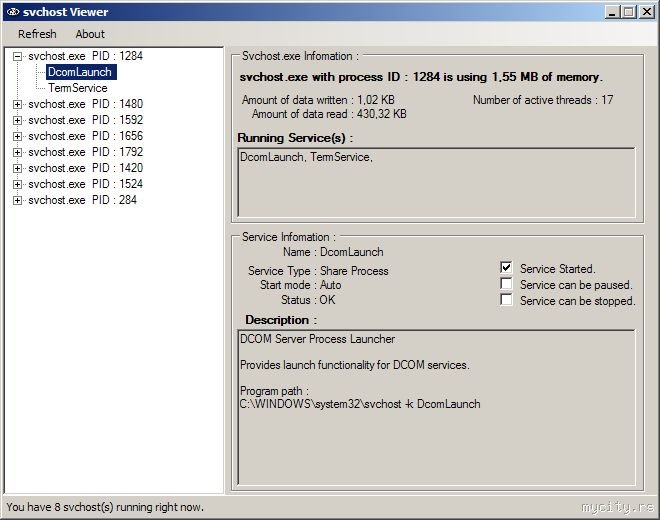Select the DcomLaunch tree item

(x=81, y=72)
